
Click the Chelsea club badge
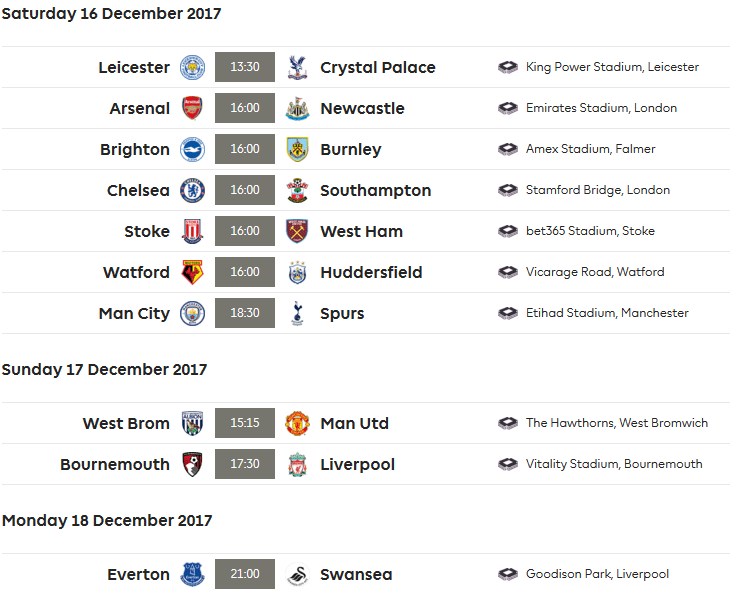[192, 191]
